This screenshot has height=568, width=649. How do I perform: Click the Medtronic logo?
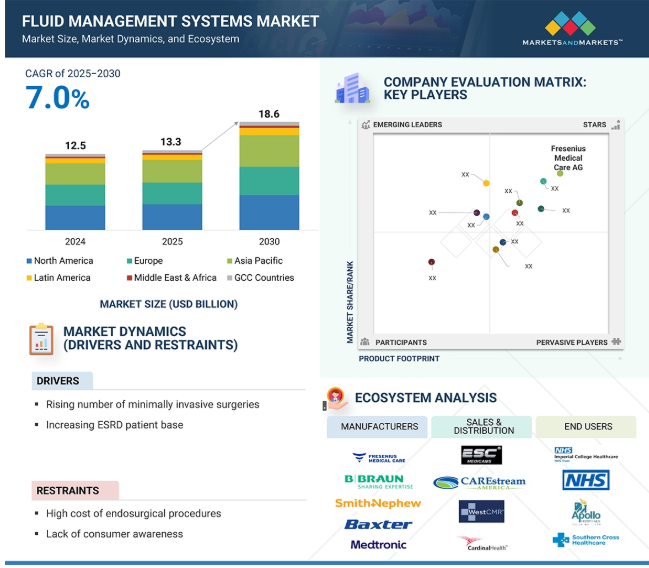click(x=379, y=545)
